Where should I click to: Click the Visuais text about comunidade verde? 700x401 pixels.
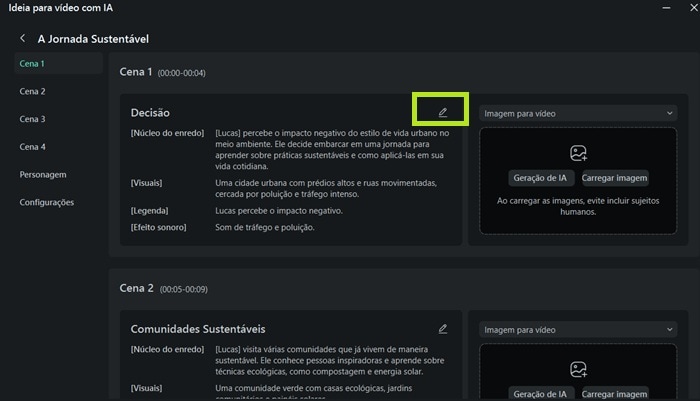[x=313, y=392]
